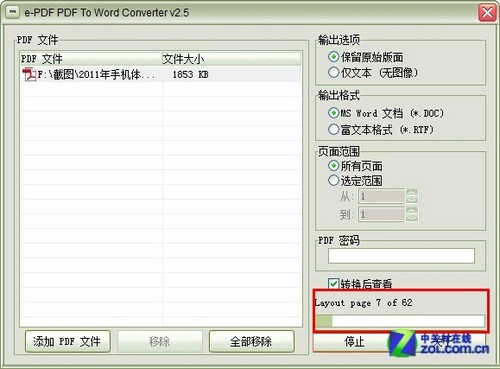Decrease the 从 page spinner value
The height and width of the screenshot is (369, 500).
point(412,200)
